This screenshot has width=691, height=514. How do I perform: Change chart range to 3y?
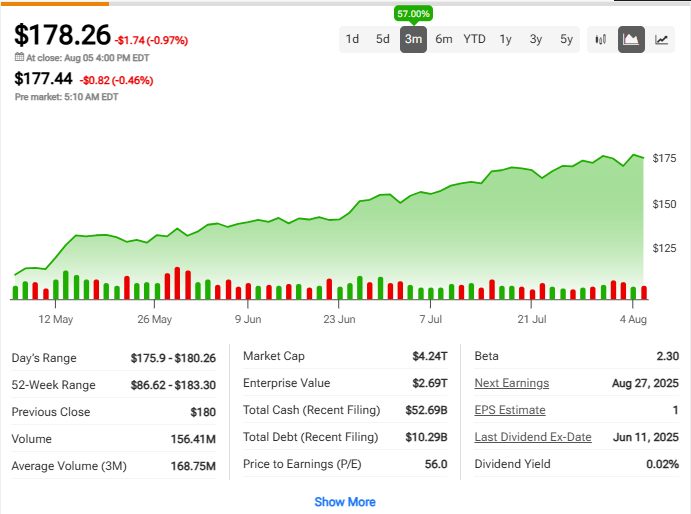pos(536,39)
